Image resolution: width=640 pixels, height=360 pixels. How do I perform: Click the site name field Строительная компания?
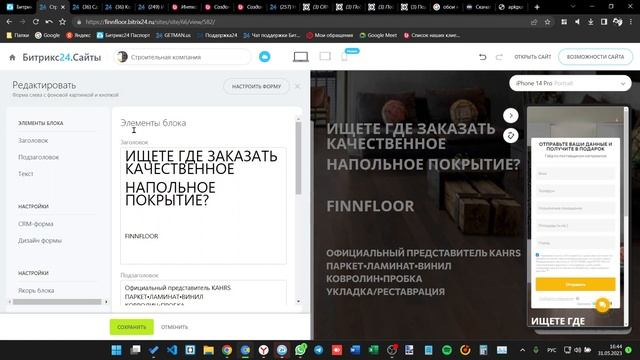(x=182, y=57)
